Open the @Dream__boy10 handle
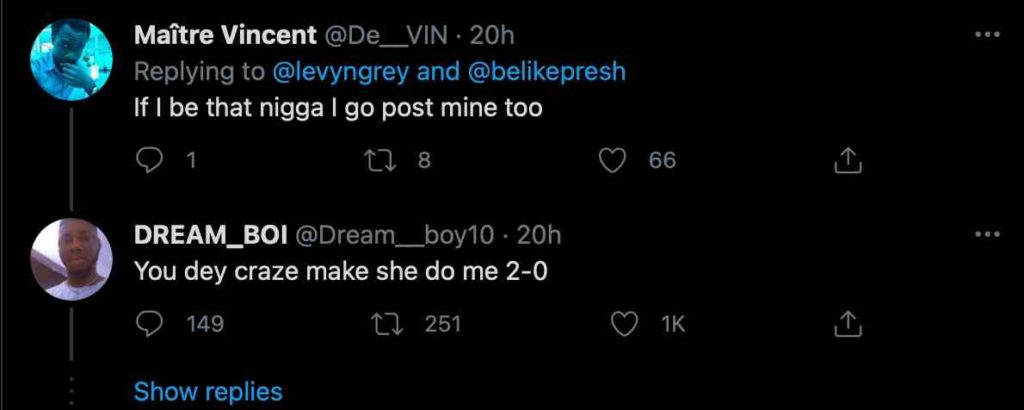1024x410 pixels. coord(393,235)
